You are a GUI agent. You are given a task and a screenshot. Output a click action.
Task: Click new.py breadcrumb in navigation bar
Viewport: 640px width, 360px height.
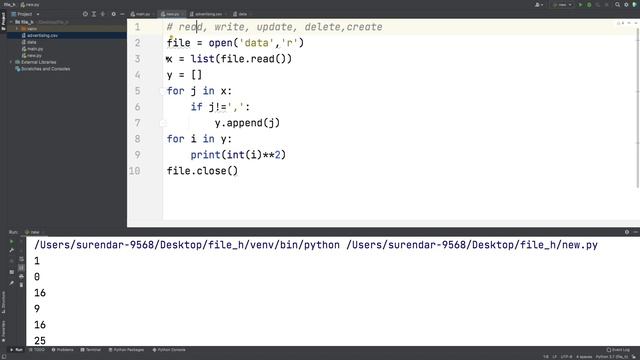point(30,5)
